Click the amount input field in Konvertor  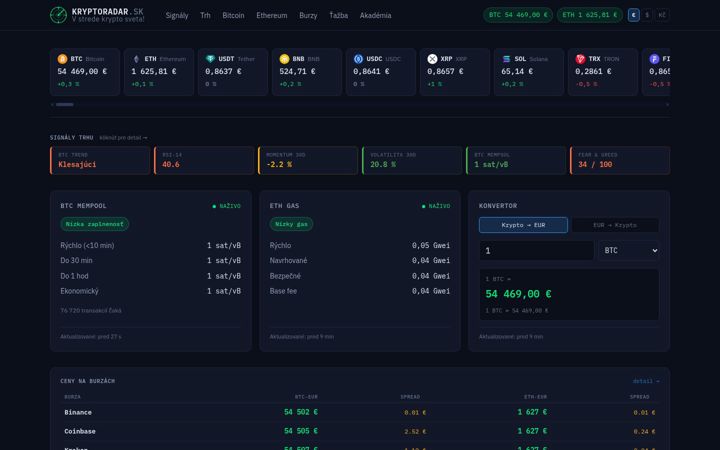[x=536, y=251]
